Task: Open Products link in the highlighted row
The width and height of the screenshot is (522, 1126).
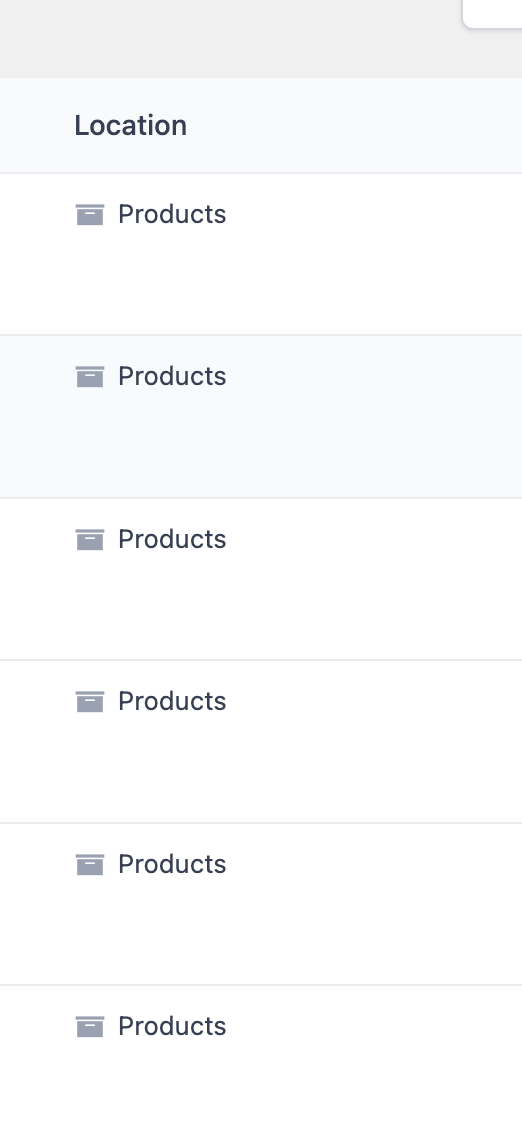Action: click(x=172, y=376)
